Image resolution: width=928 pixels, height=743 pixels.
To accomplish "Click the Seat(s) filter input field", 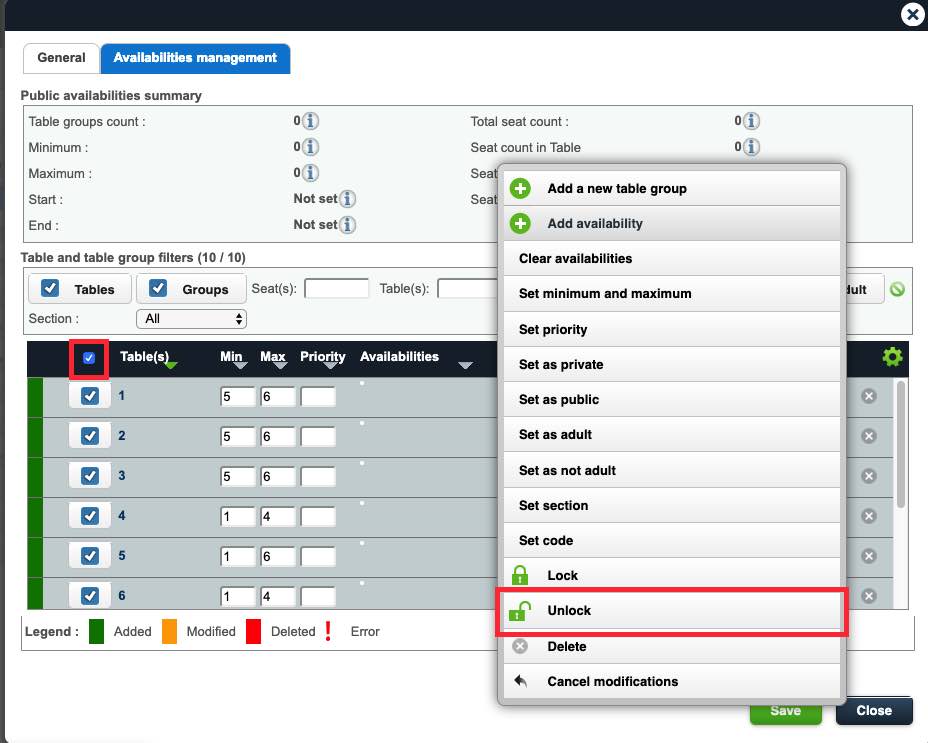I will click(x=335, y=289).
